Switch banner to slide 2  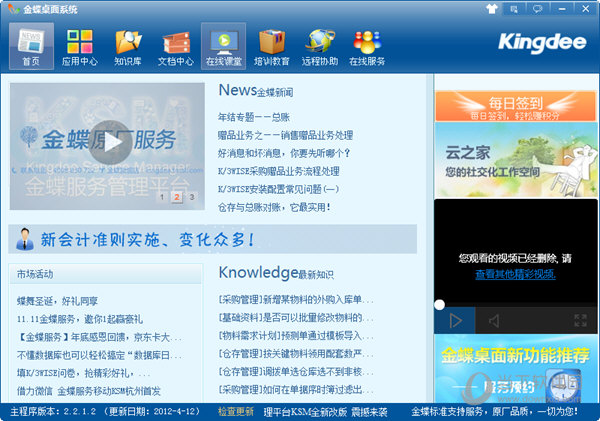(176, 197)
